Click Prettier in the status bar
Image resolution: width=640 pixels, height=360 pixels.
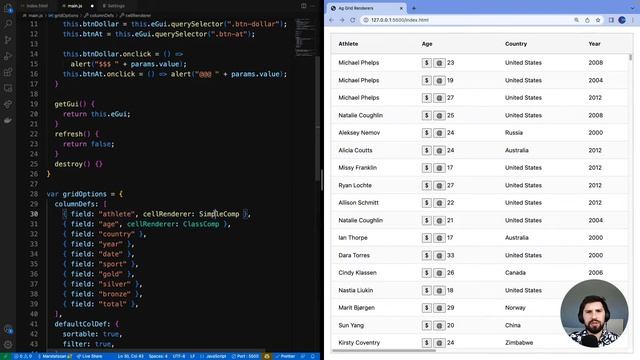tap(285, 356)
